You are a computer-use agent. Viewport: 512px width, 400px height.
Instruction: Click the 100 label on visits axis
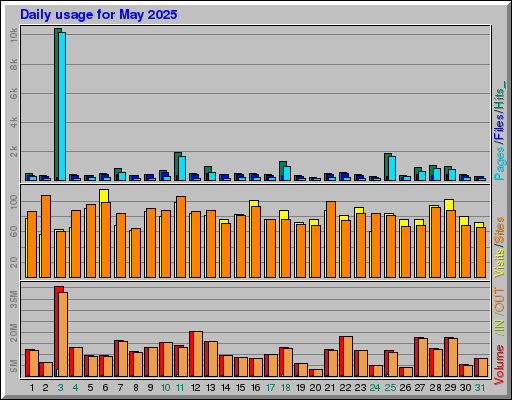pyautogui.click(x=13, y=202)
